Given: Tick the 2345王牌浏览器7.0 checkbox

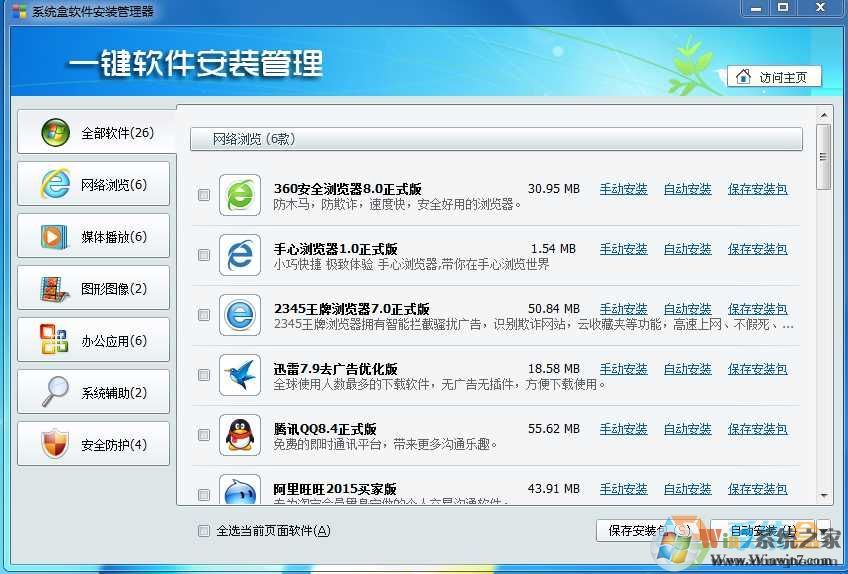Looking at the screenshot, I should (204, 315).
